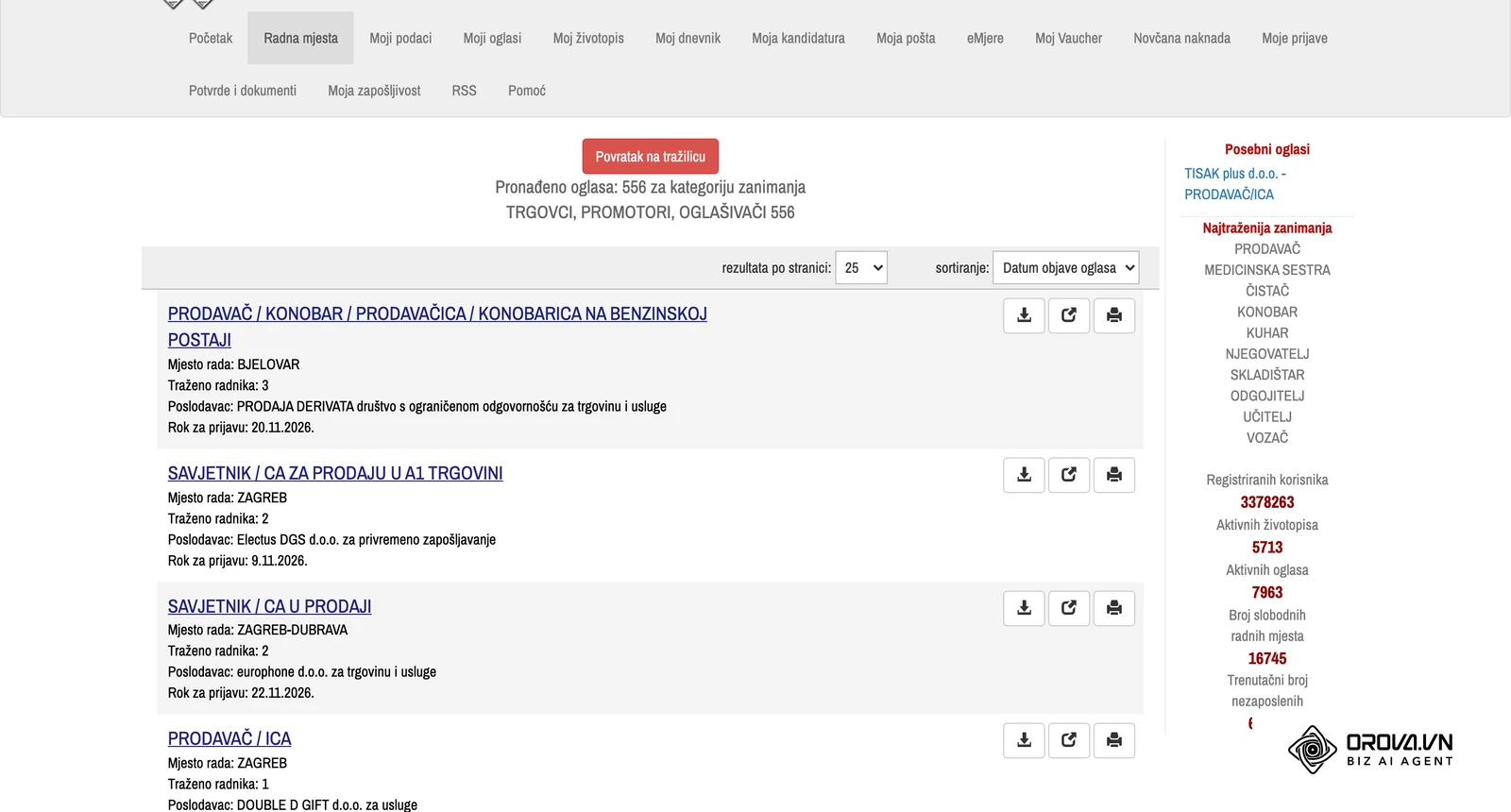Open the results per page dropdown

click(x=861, y=268)
